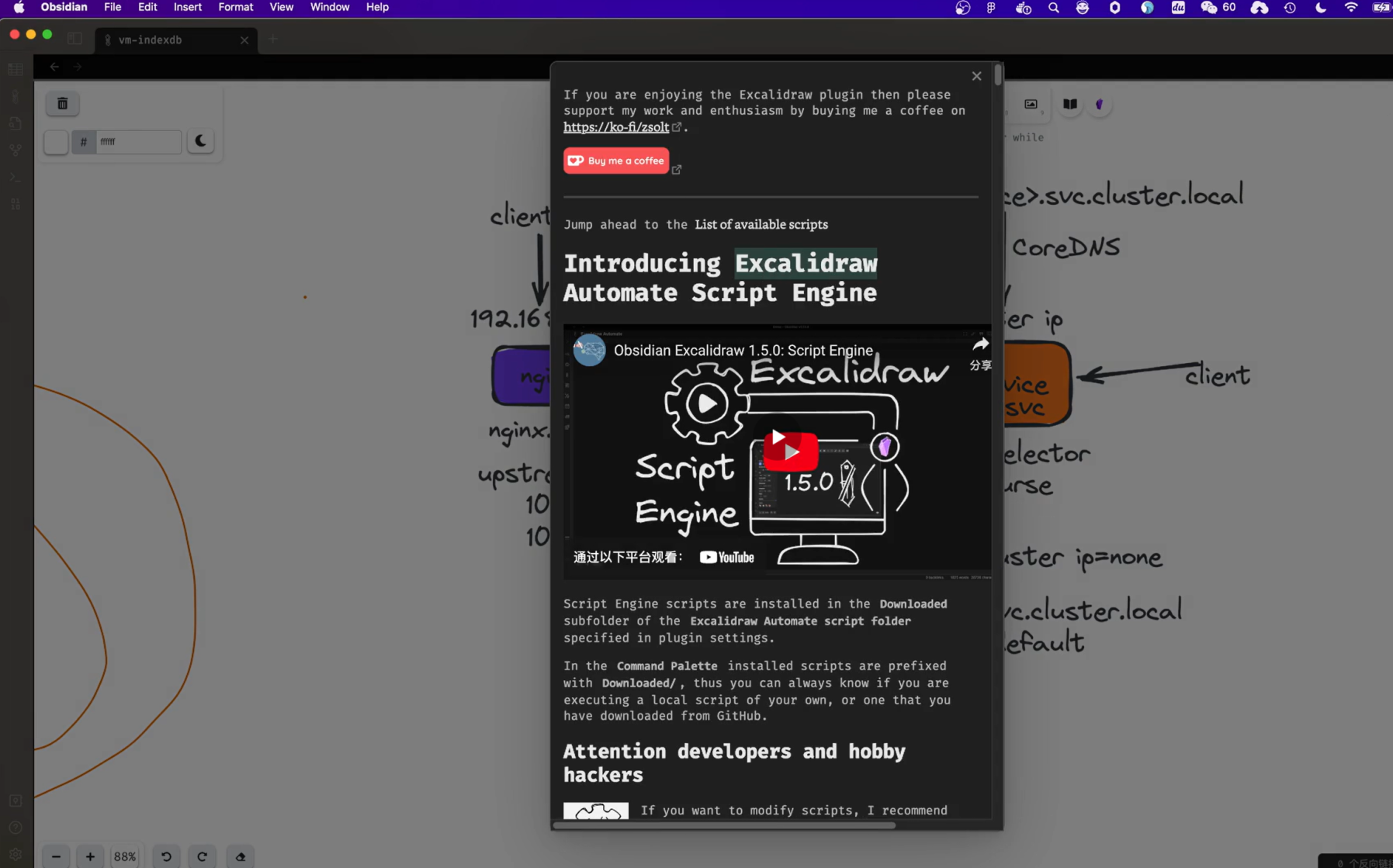Close the script engine dialog
This screenshot has width=1393, height=868.
[x=976, y=76]
